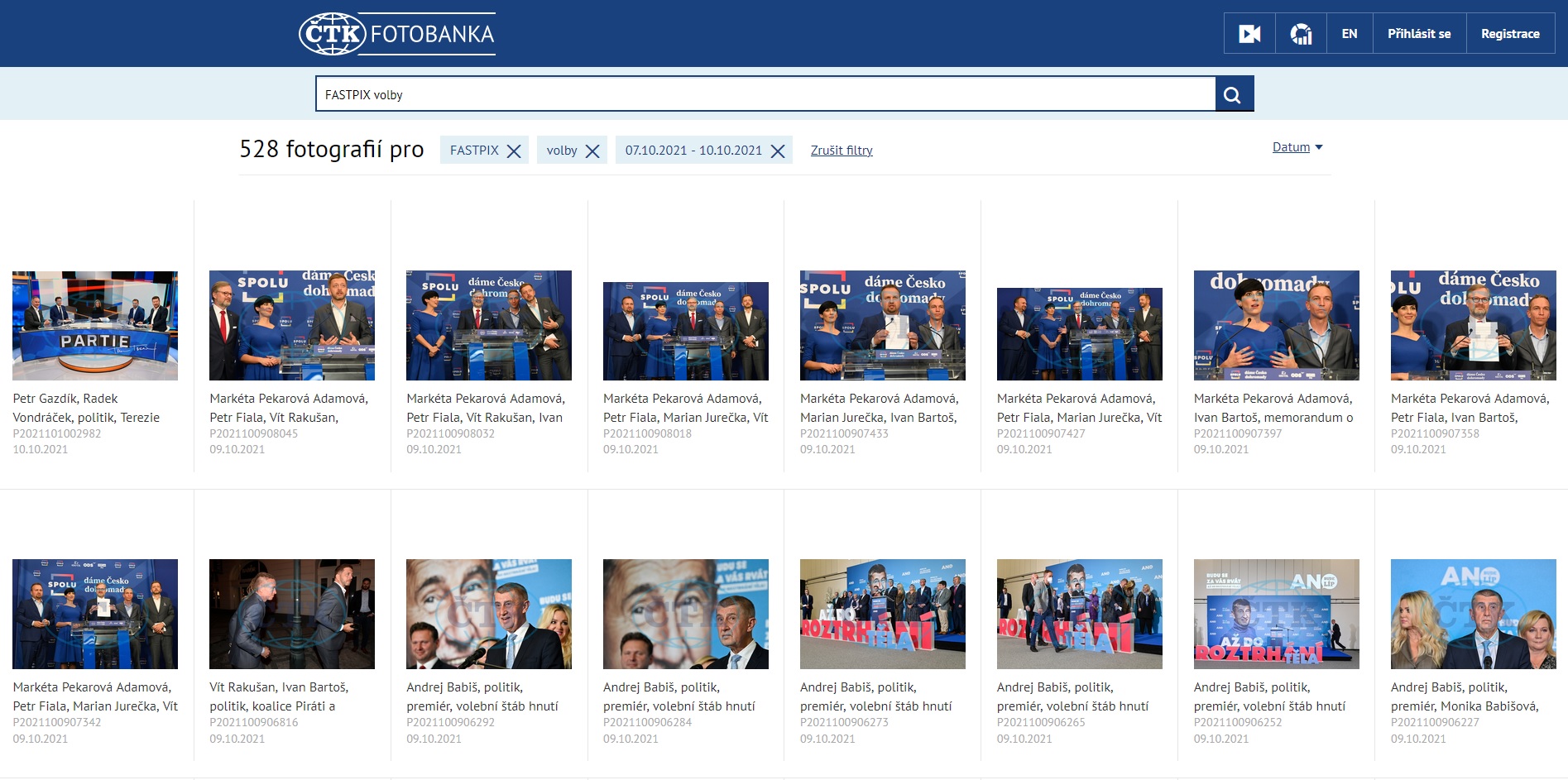Image resolution: width=1568 pixels, height=780 pixels.
Task: Click caption 'Markéta Pekarová Adamová, Petr Fiala, Vít Rakušan, Ivan'
Action: coord(486,408)
